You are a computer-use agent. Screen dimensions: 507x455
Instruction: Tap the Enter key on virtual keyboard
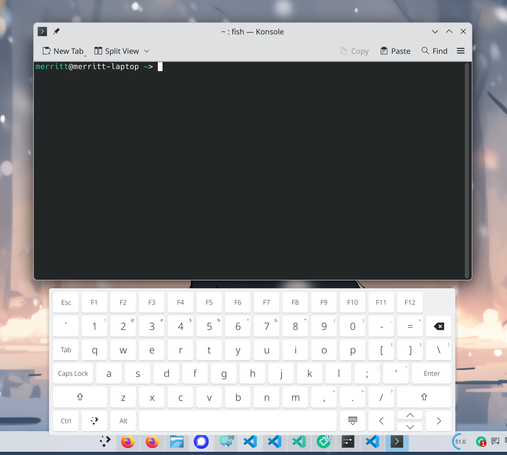432,373
